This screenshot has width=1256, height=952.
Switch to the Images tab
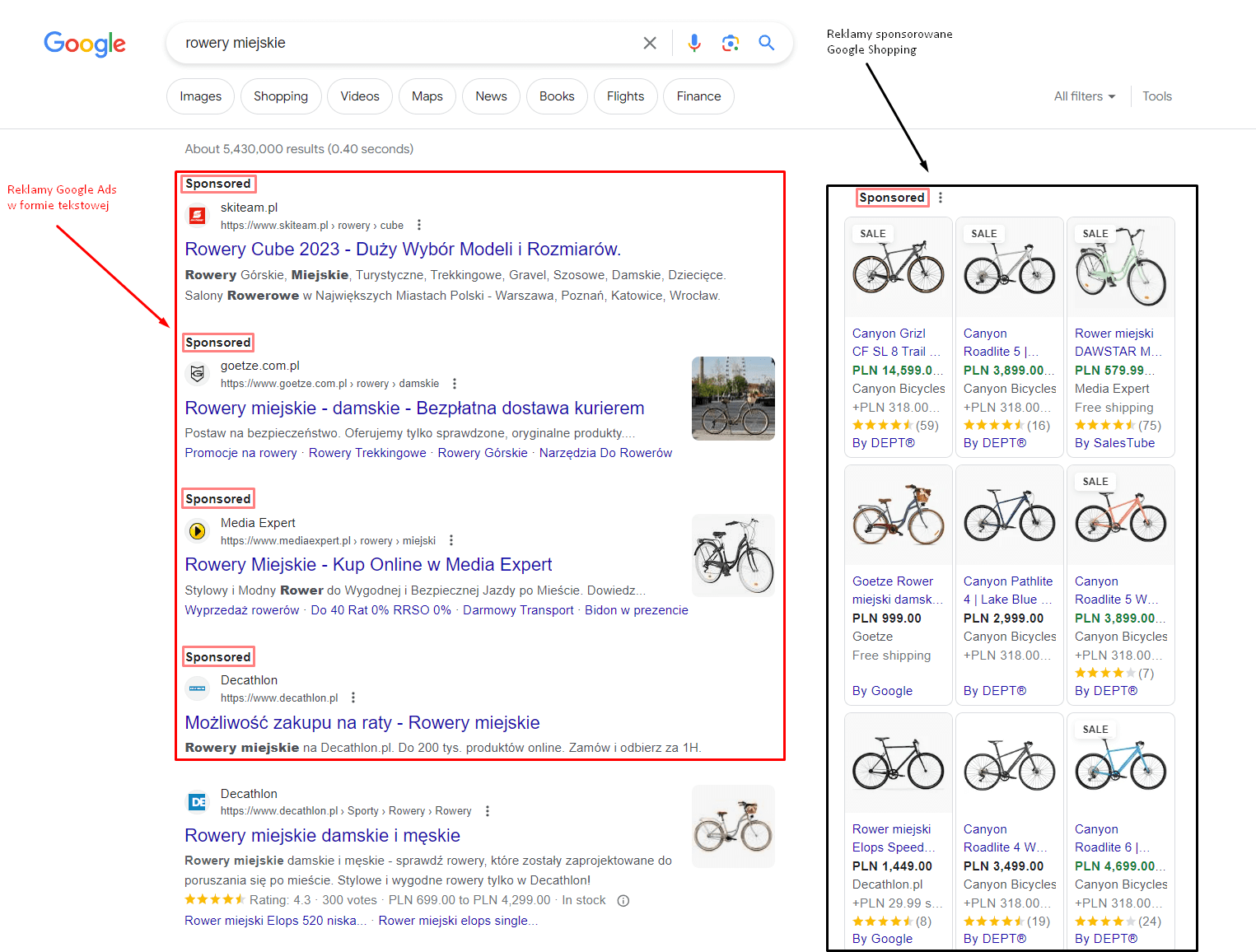click(201, 96)
